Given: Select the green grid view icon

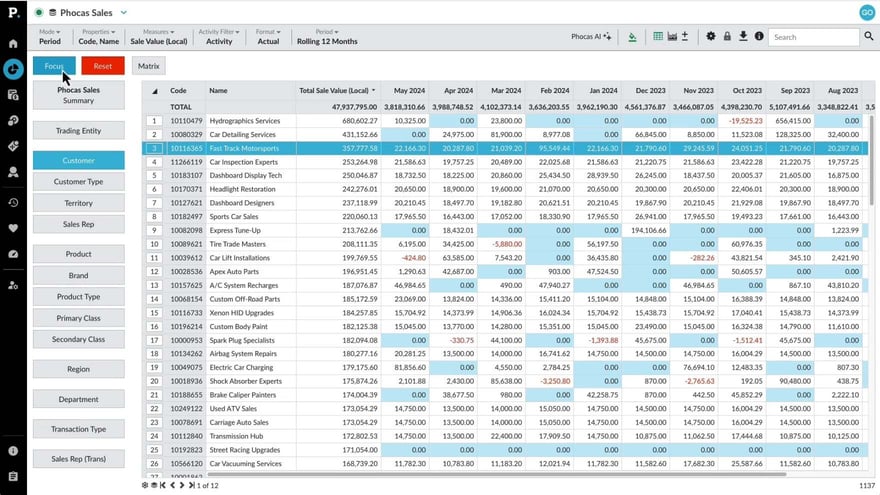Looking at the screenshot, I should click(658, 36).
